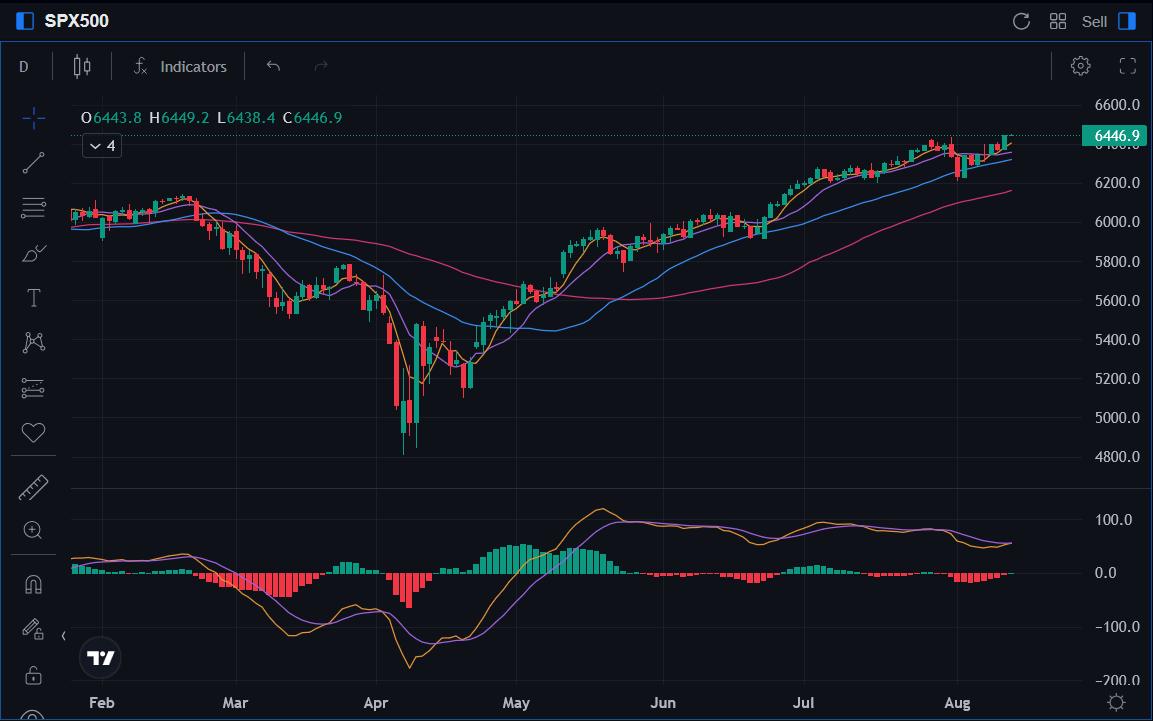Image resolution: width=1153 pixels, height=721 pixels.
Task: Toggle visibility of drawing tools favorites
Action: 33,432
